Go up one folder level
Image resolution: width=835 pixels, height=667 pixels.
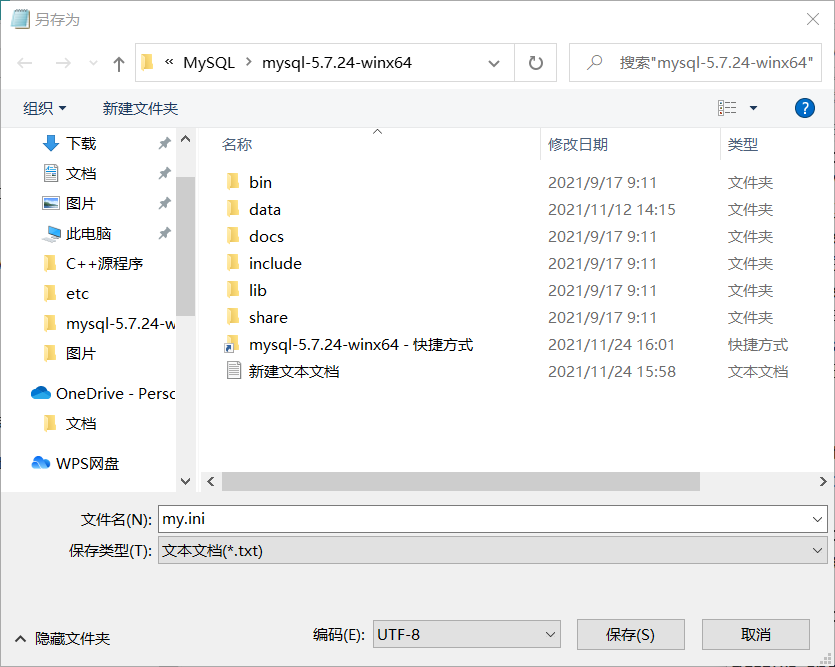(119, 64)
